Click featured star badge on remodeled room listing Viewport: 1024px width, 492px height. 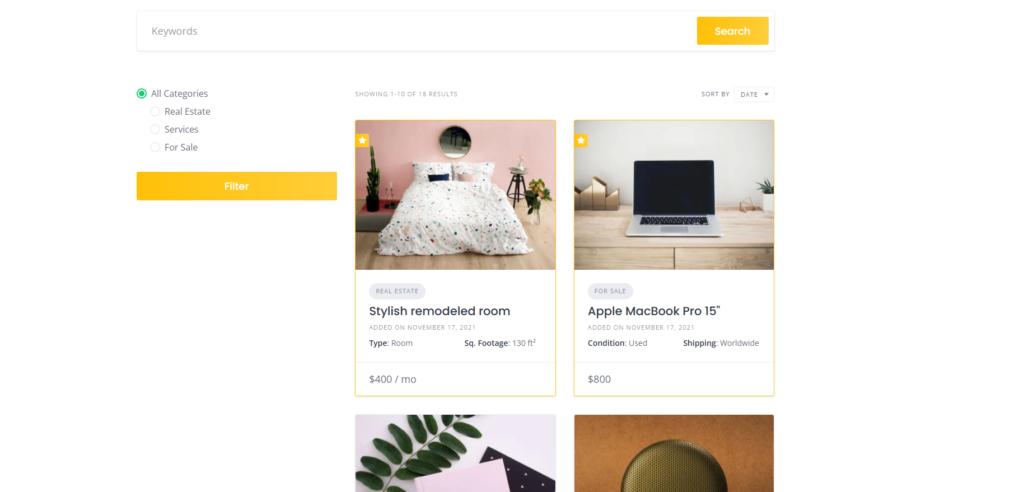362,140
